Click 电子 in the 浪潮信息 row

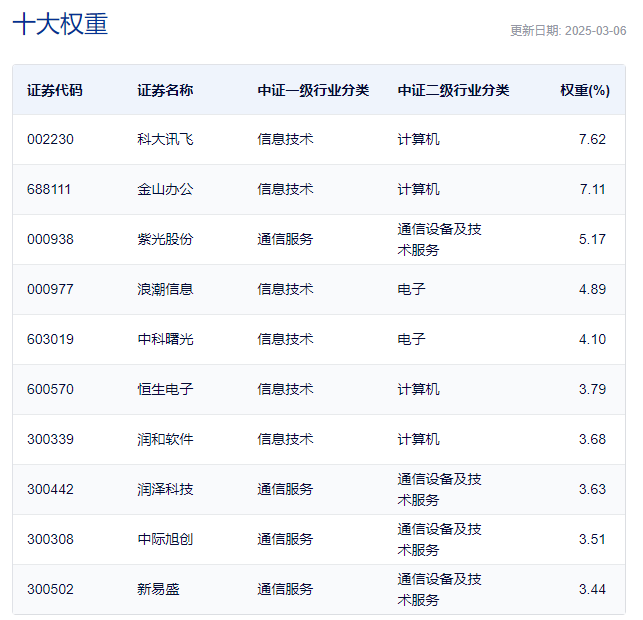pos(412,289)
